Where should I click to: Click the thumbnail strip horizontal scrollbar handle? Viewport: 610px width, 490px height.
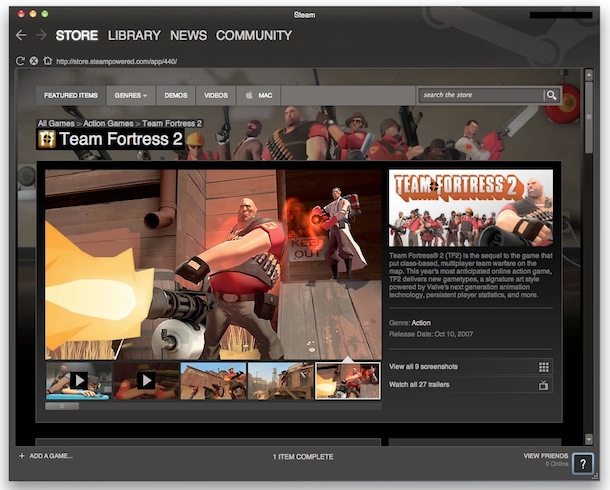[62, 406]
